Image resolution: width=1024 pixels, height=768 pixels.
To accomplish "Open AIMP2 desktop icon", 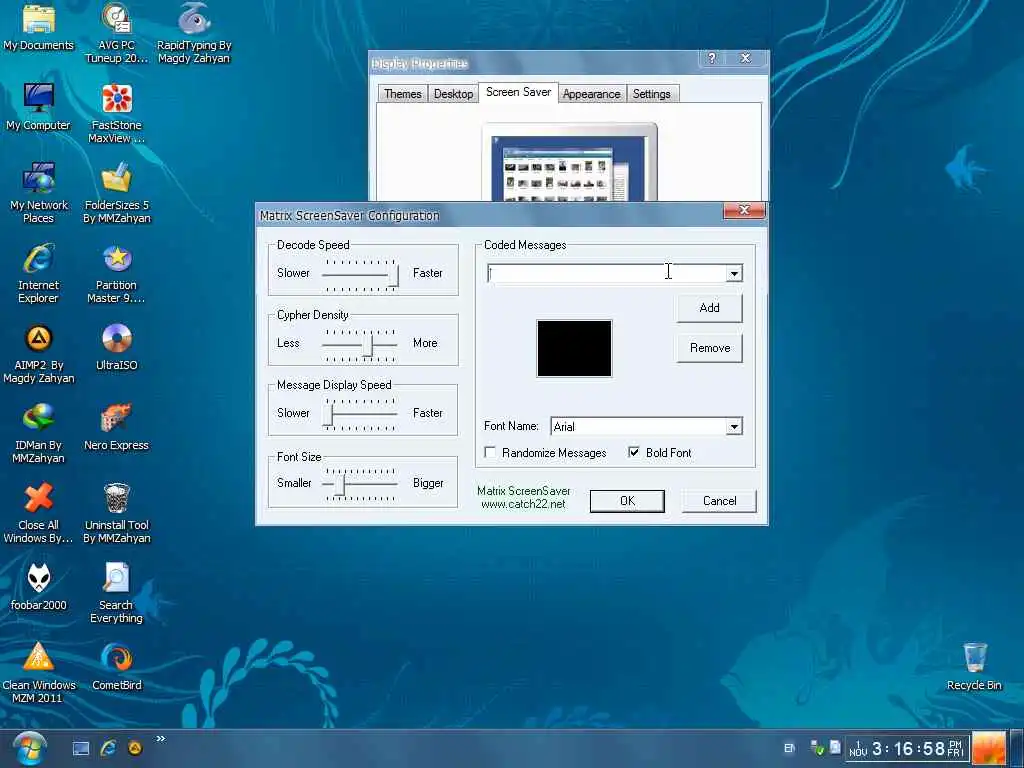I will tap(39, 353).
